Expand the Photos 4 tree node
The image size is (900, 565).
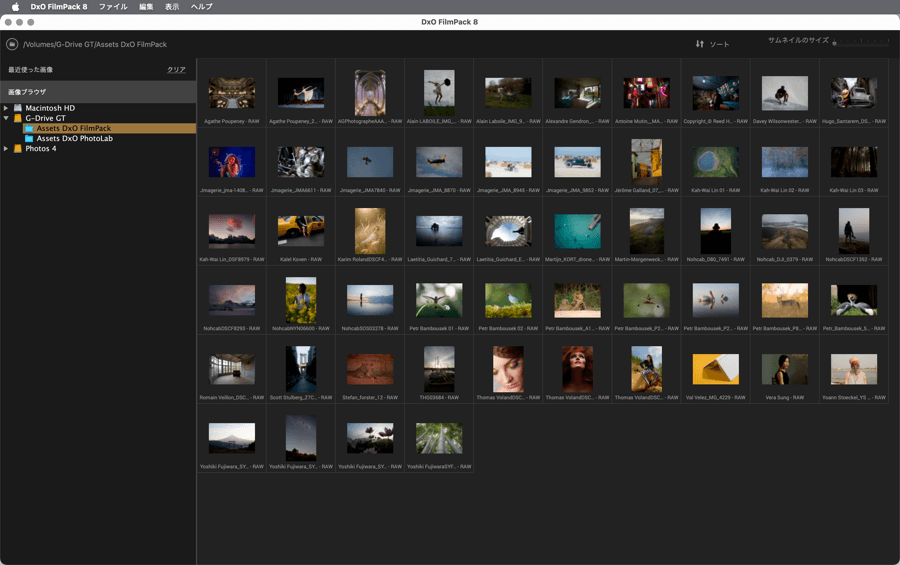6,149
